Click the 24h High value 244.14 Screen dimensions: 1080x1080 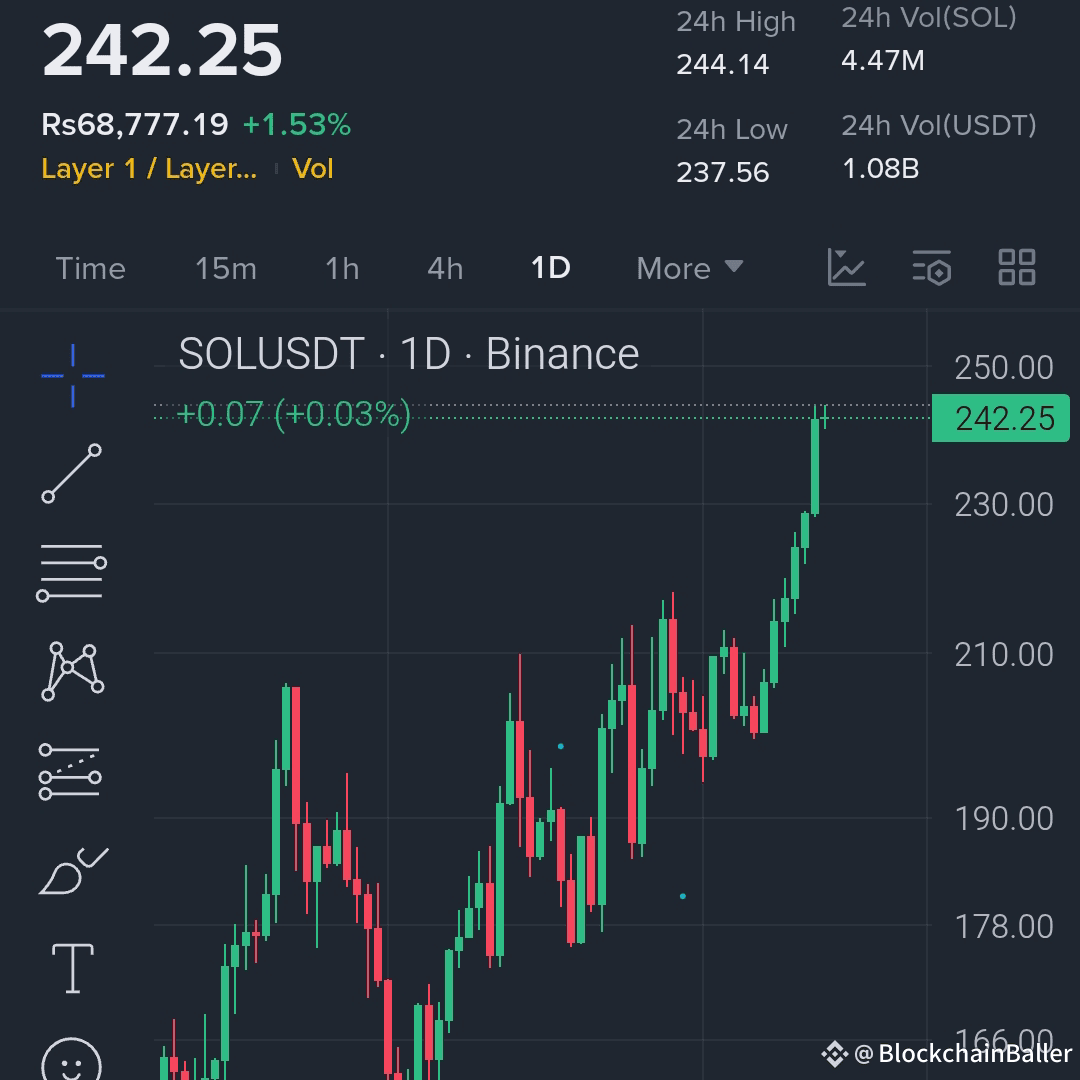[723, 65]
